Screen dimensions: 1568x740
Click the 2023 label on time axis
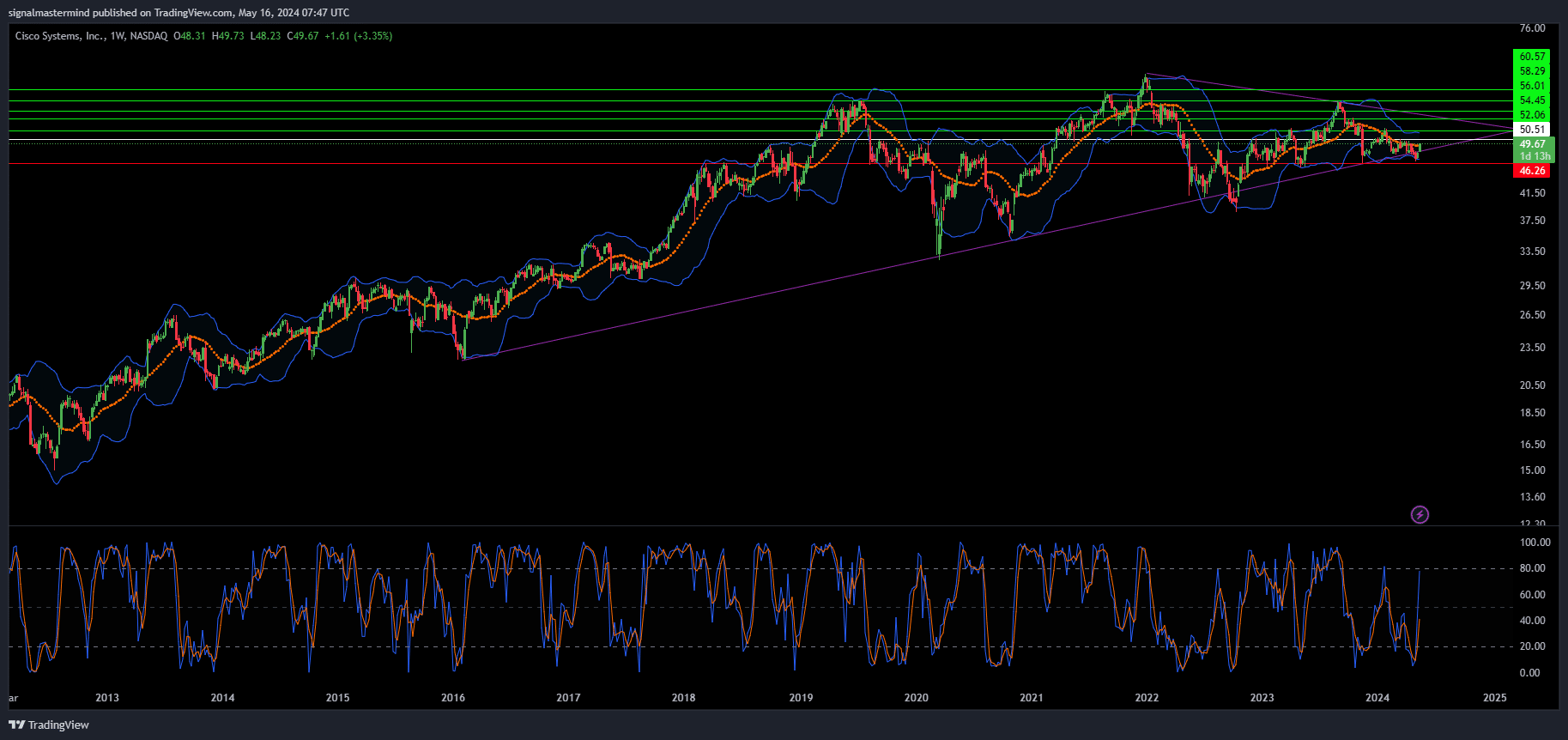[1262, 698]
